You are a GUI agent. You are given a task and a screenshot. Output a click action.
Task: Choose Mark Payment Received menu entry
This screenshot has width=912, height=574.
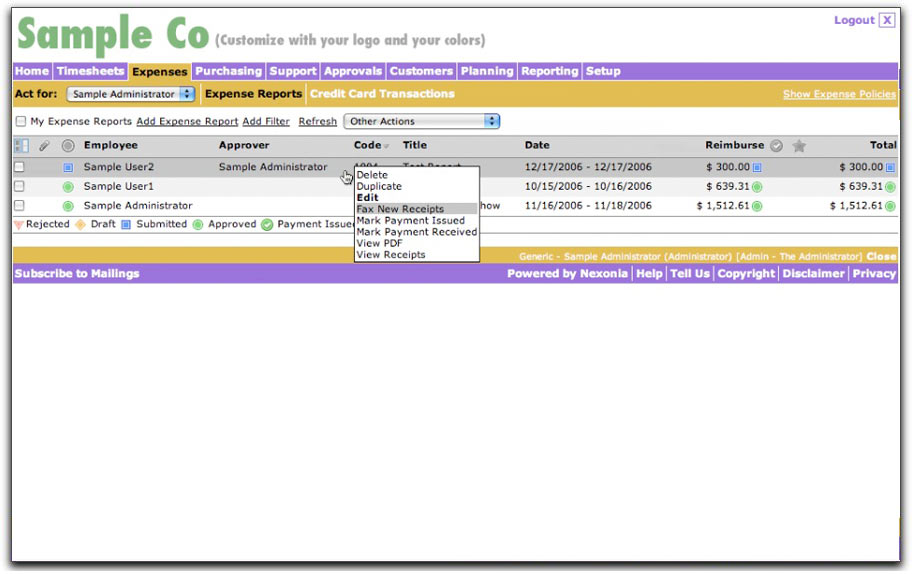point(416,231)
